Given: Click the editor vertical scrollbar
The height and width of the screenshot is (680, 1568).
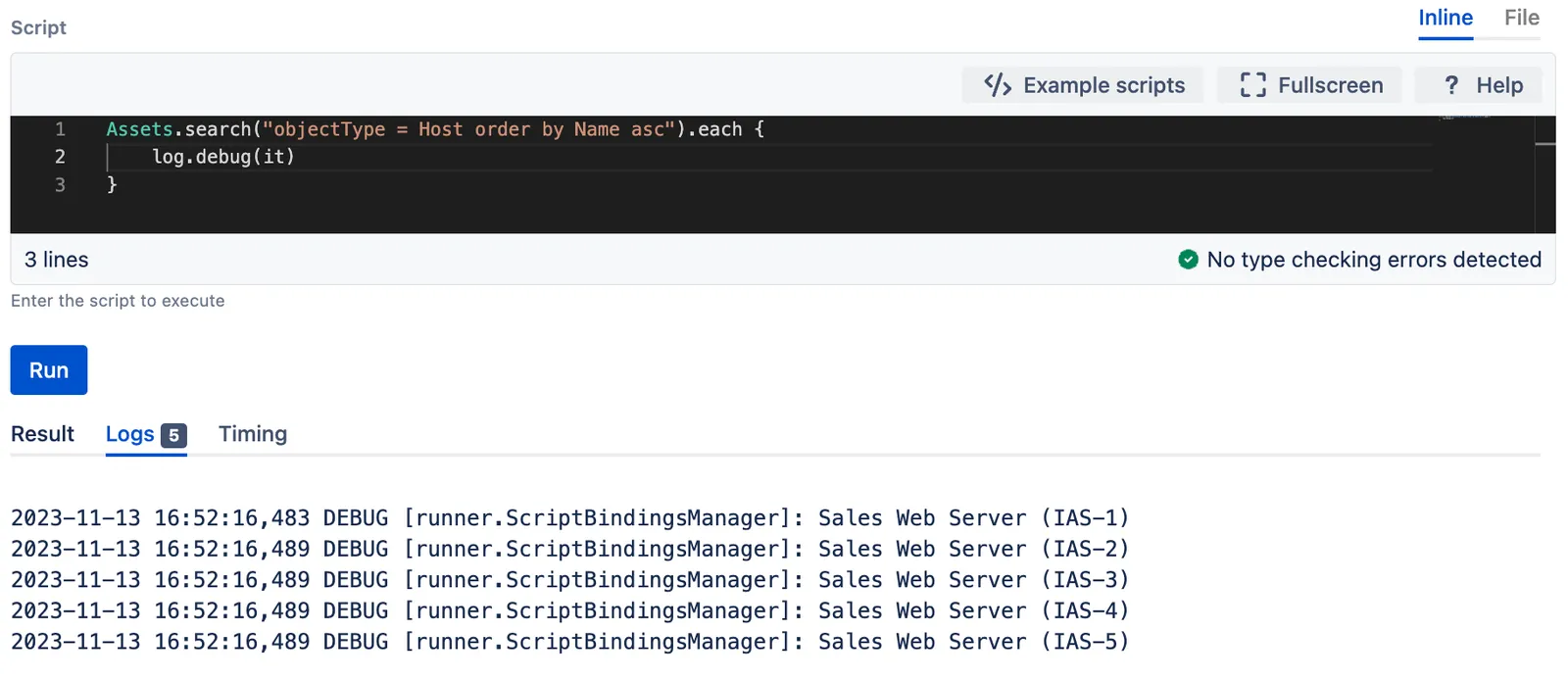Looking at the screenshot, I should tap(1545, 174).
